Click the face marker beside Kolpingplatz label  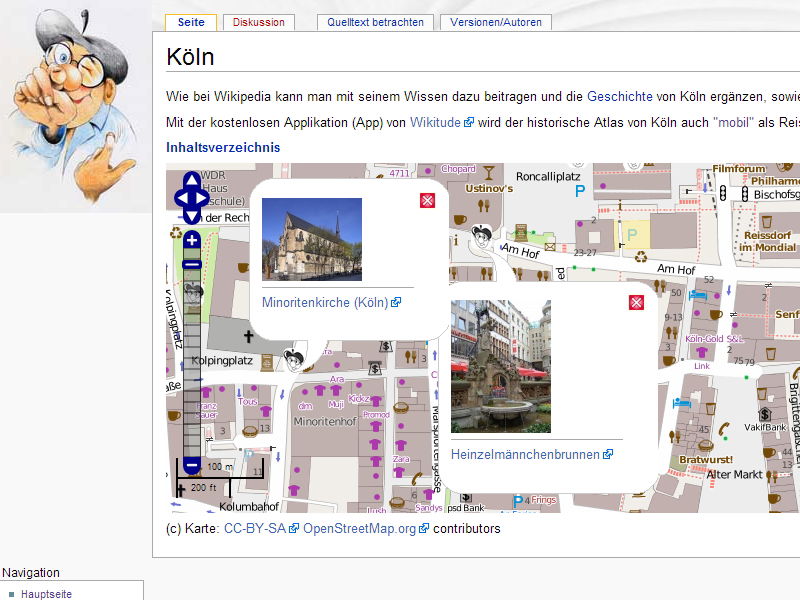click(x=293, y=359)
